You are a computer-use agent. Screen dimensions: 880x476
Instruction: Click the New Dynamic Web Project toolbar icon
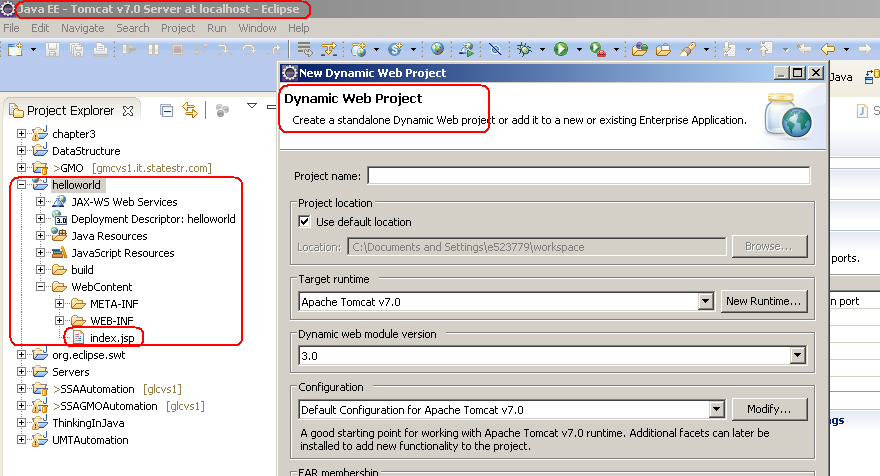359,49
